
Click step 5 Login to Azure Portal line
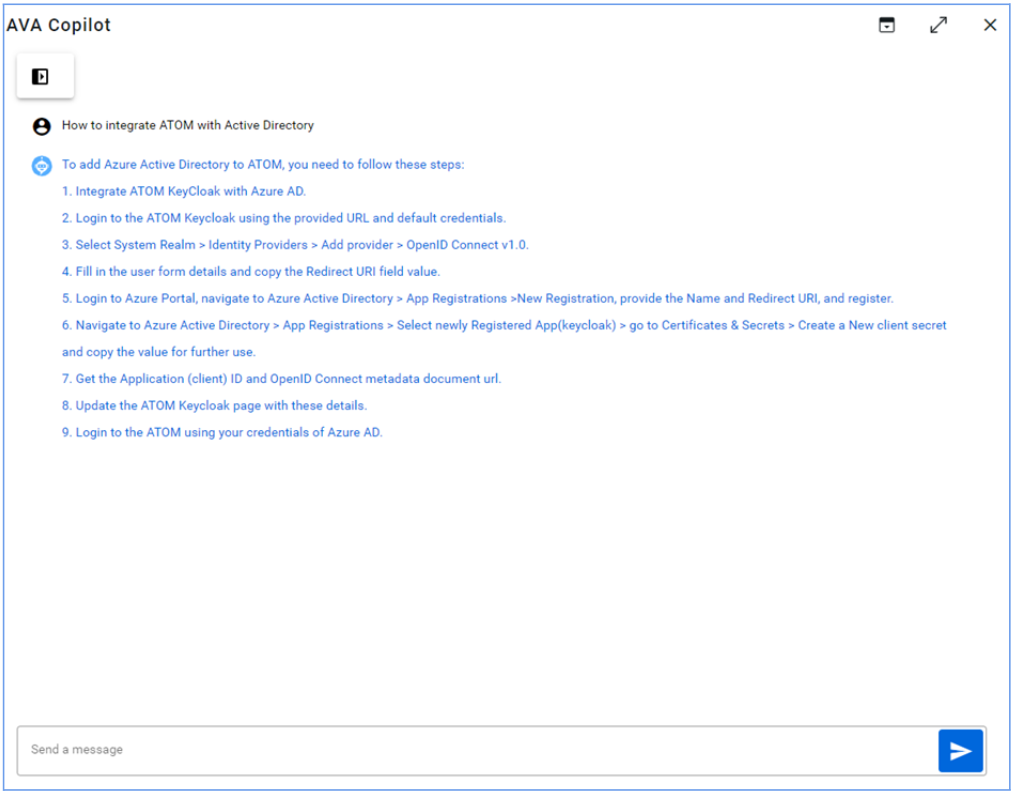tap(477, 298)
